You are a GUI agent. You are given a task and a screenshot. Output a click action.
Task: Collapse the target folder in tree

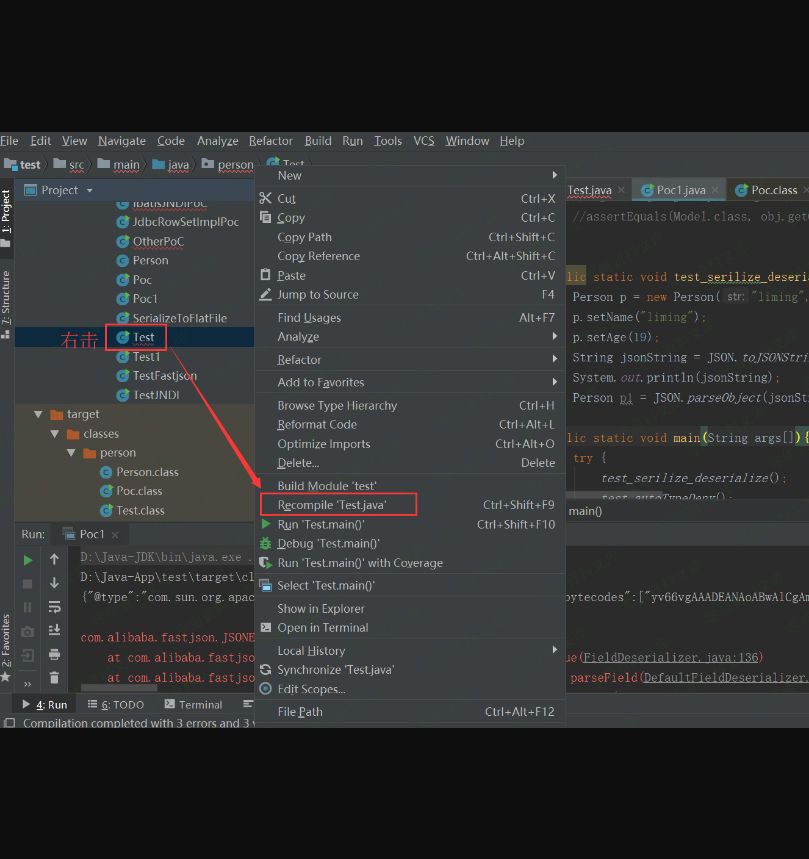pos(39,415)
